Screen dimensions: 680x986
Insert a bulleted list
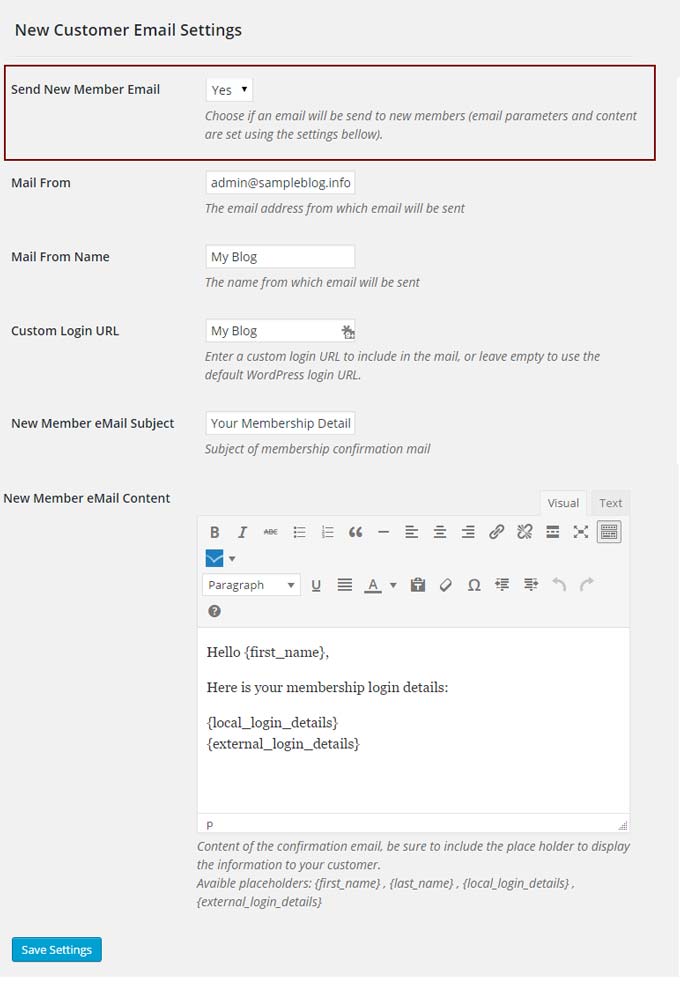[x=299, y=532]
